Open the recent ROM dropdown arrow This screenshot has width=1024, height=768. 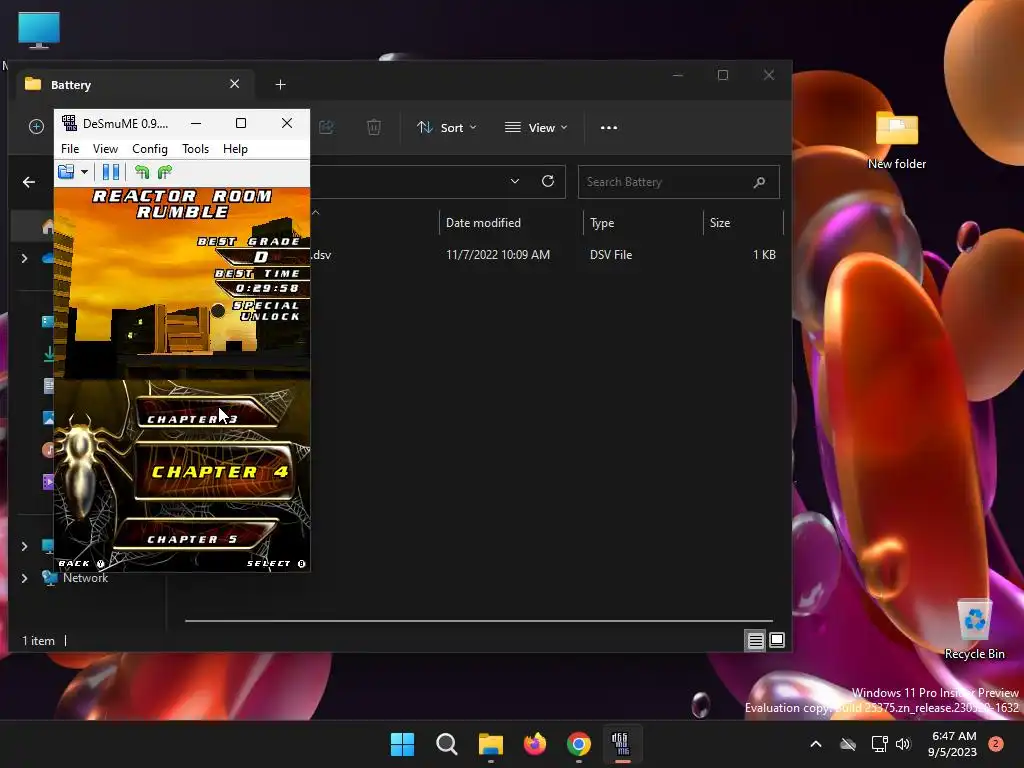84,172
